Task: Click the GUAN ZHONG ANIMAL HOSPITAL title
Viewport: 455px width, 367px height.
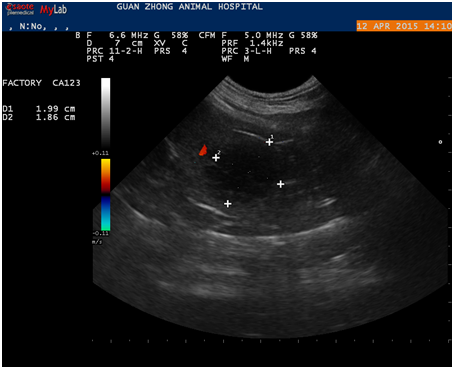Action: (189, 7)
